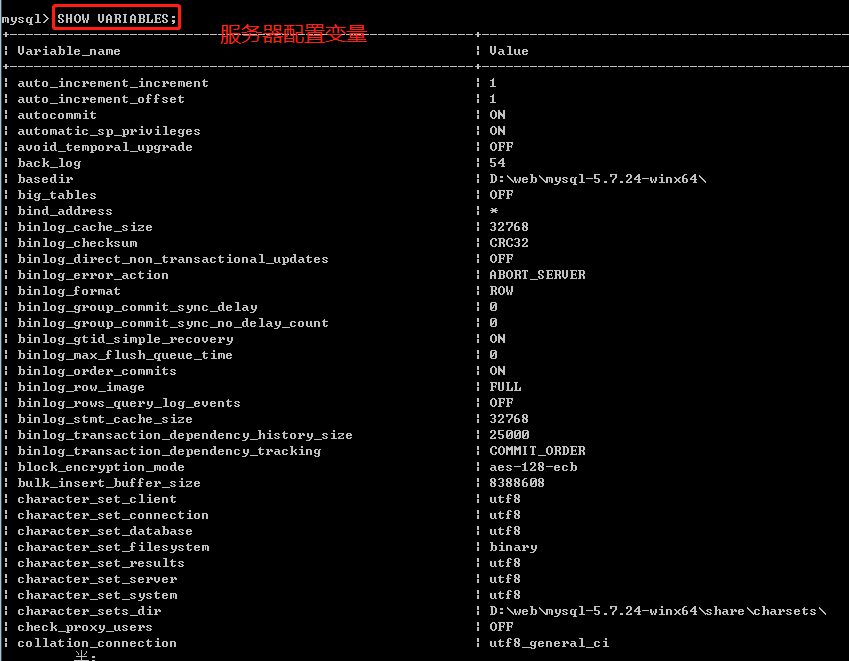This screenshot has height=661, width=849.
Task: Click binlog_order_commits variable name
Action: (x=97, y=371)
